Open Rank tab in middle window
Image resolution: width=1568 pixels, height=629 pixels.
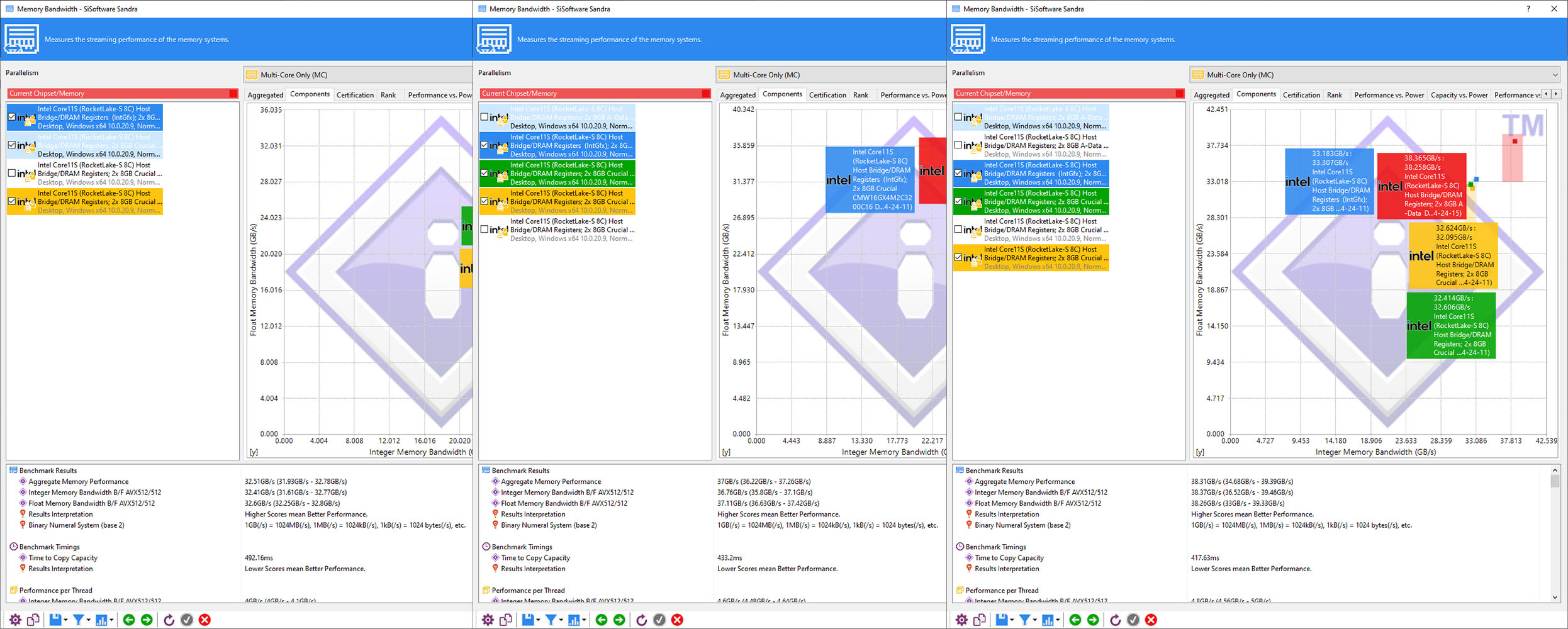point(861,95)
